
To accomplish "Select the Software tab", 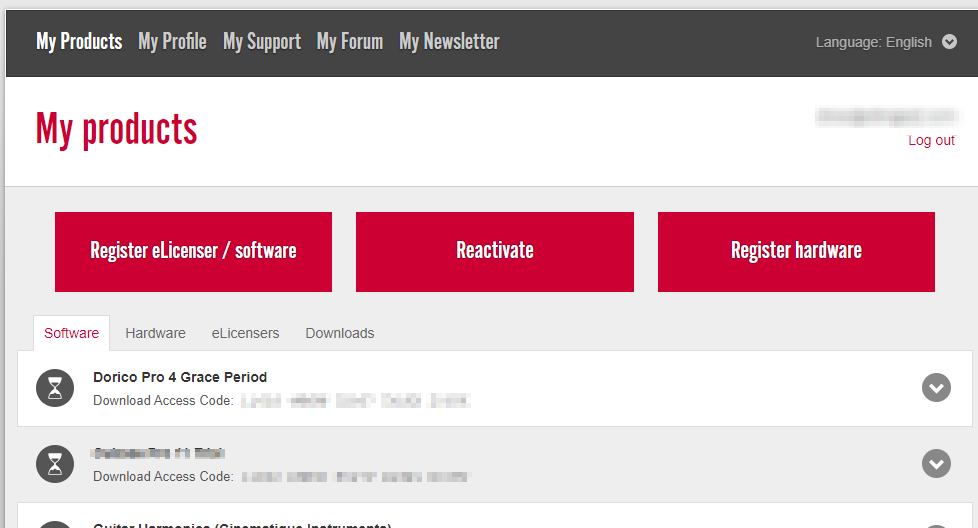I will 71,334.
